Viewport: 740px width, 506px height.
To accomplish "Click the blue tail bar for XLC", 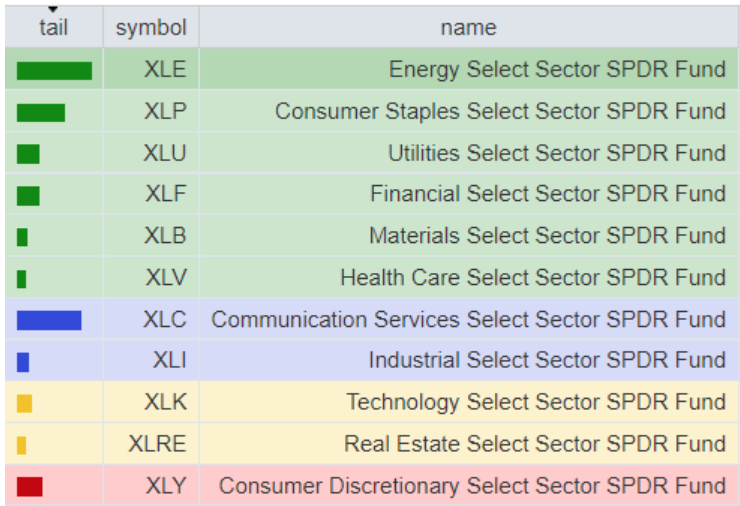I will 49,320.
